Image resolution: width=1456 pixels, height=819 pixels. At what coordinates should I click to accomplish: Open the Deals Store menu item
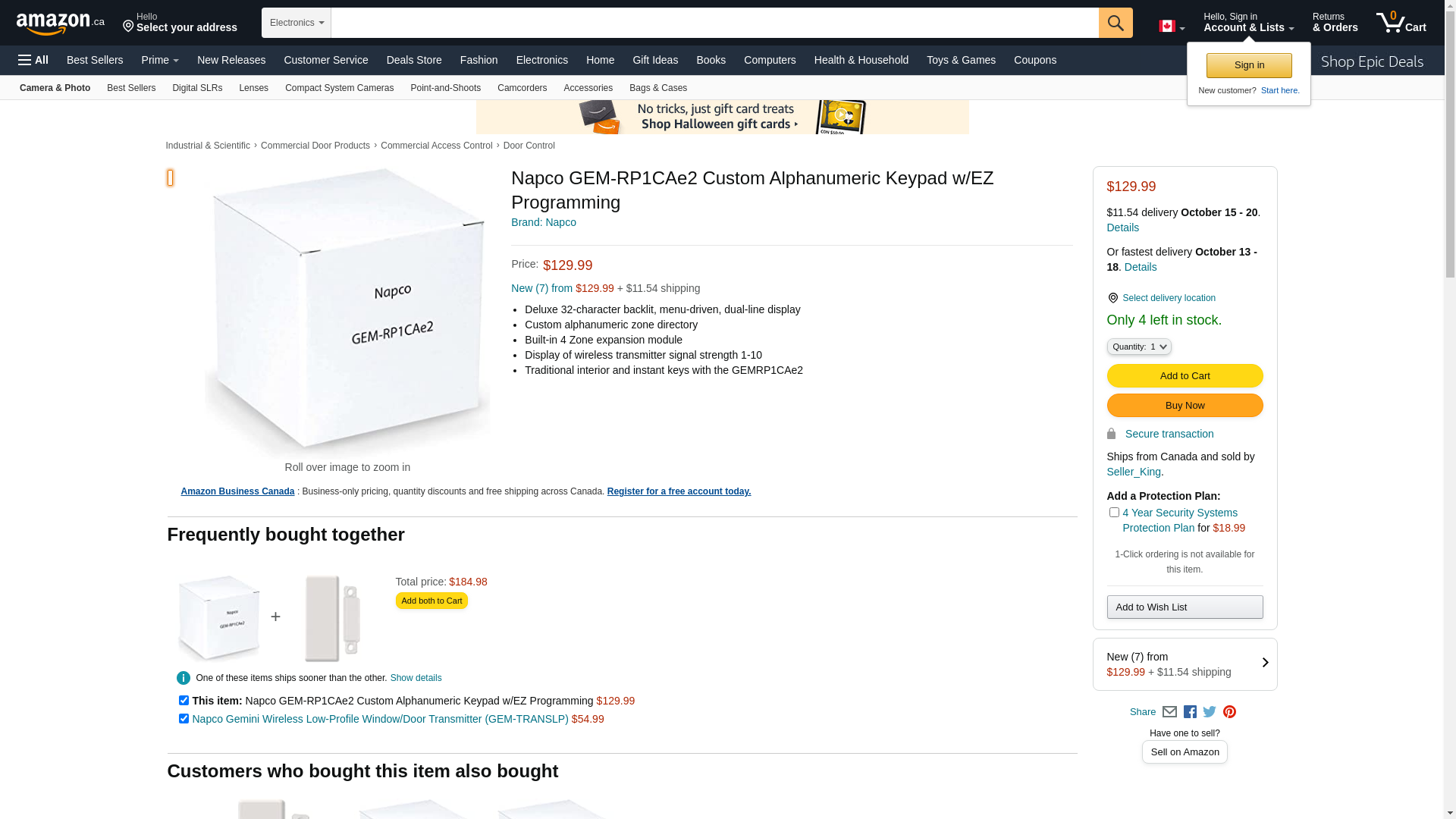(x=413, y=60)
